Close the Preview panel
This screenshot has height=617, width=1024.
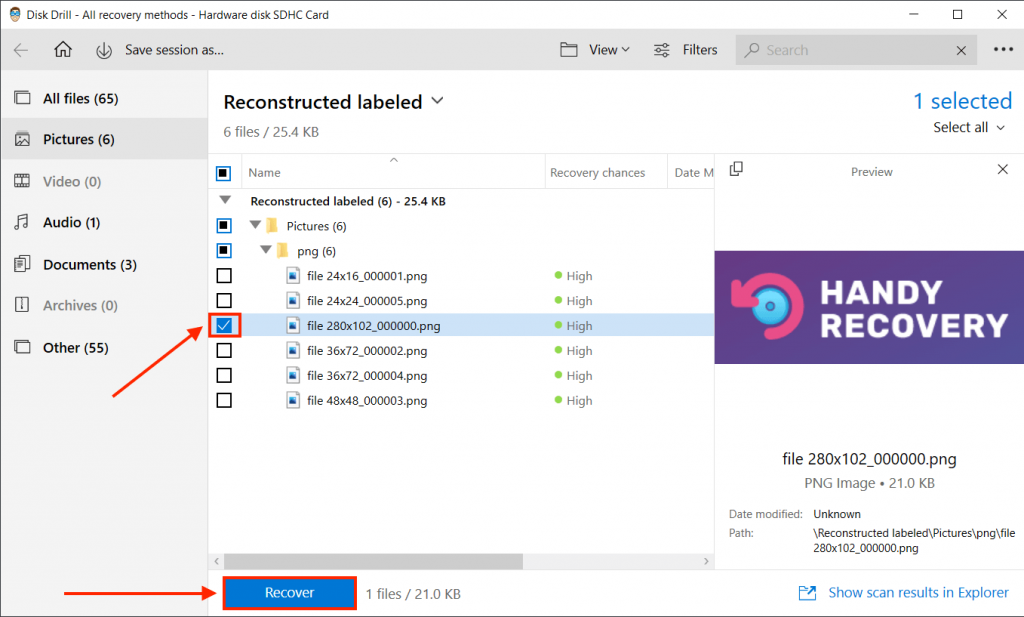1003,170
